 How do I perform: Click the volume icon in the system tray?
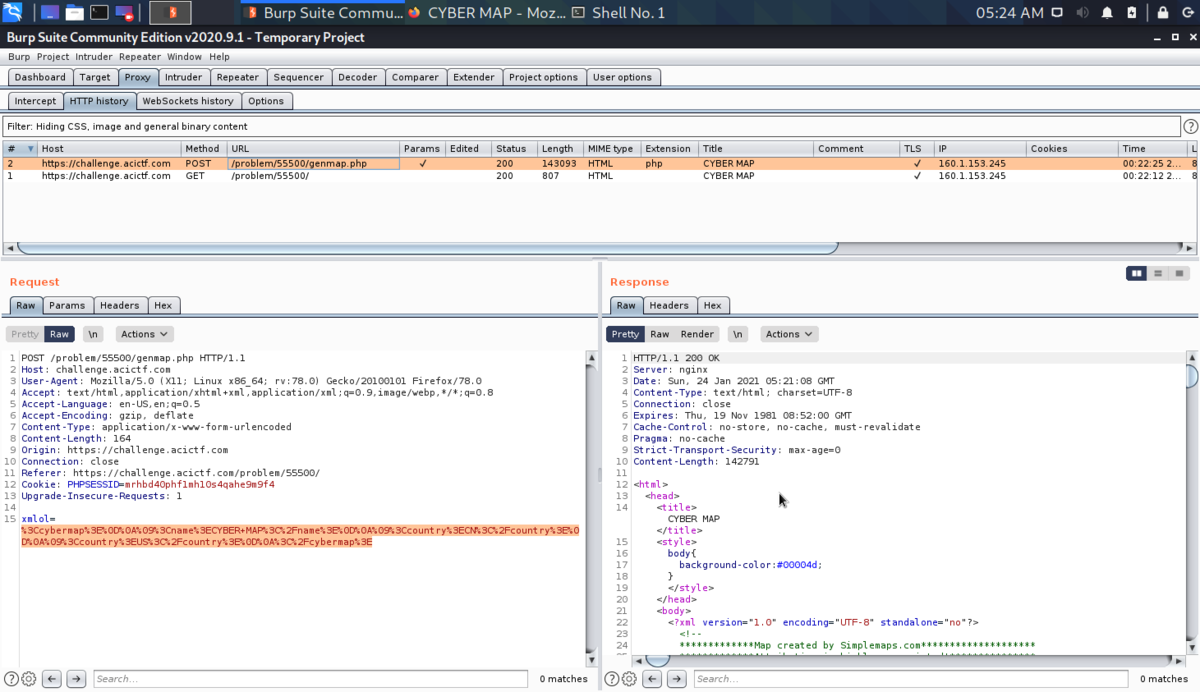click(1082, 12)
